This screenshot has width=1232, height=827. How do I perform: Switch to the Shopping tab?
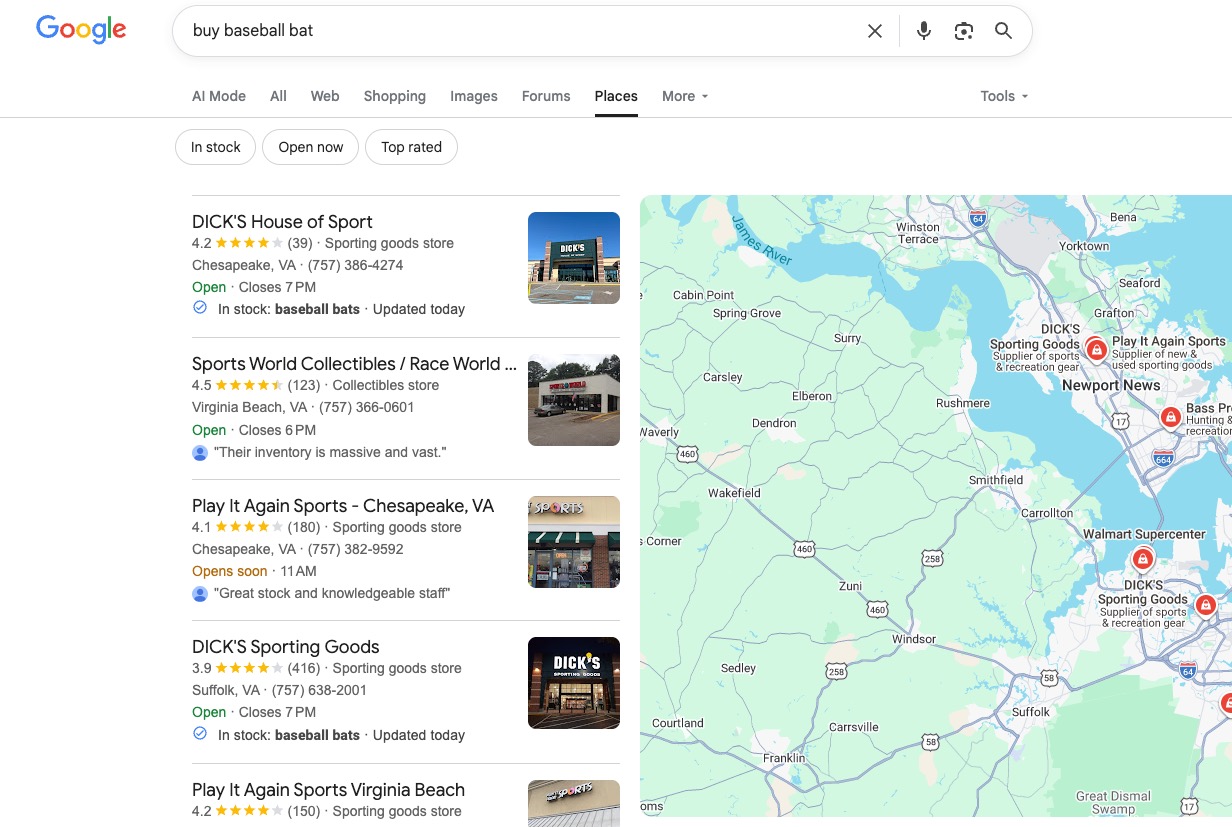click(394, 96)
